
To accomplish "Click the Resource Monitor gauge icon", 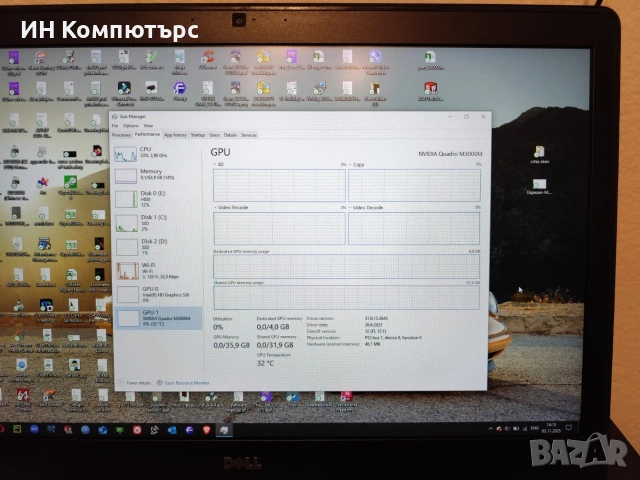I will pyautogui.click(x=160, y=383).
